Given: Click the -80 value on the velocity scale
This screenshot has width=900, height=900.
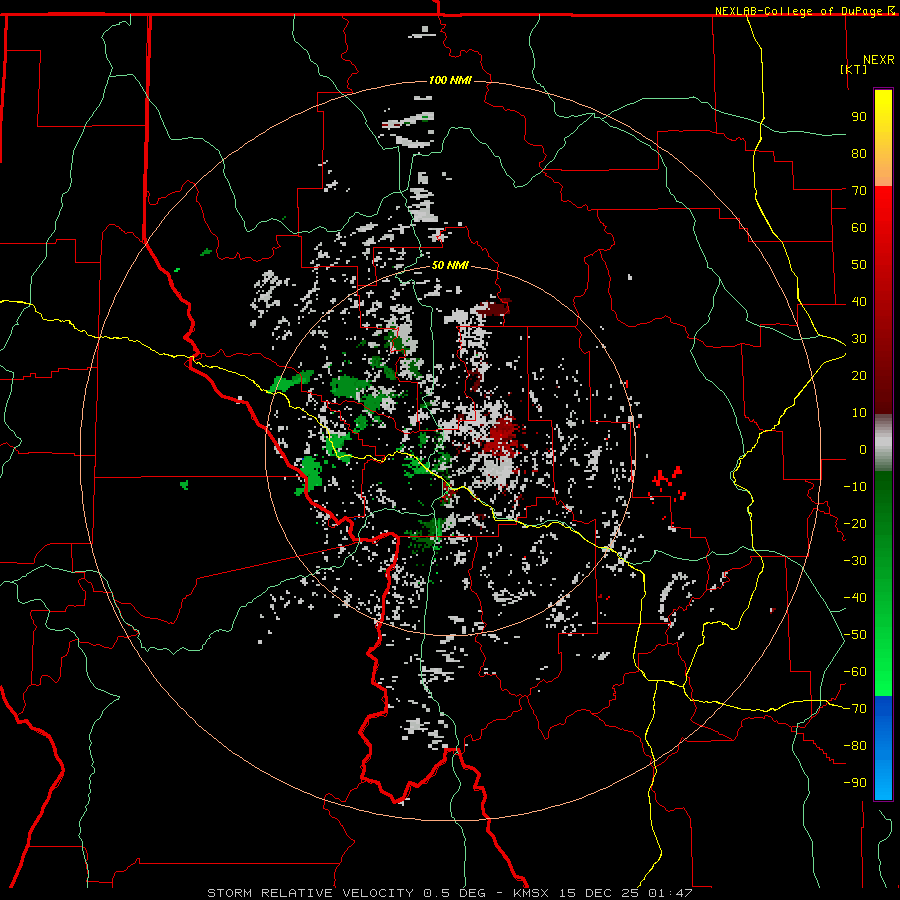Looking at the screenshot, I should 855,746.
